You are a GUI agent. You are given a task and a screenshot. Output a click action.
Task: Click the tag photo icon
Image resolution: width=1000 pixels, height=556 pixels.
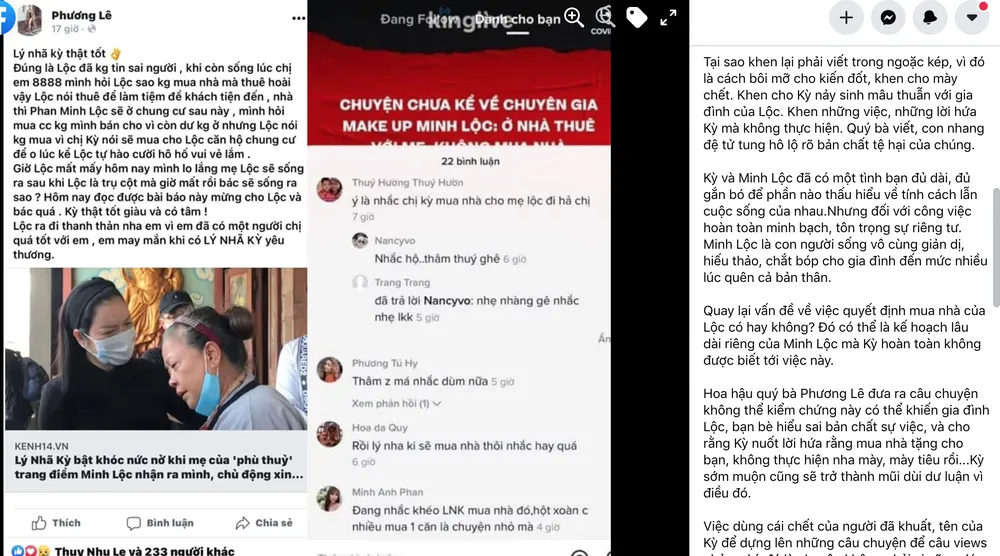click(x=636, y=17)
